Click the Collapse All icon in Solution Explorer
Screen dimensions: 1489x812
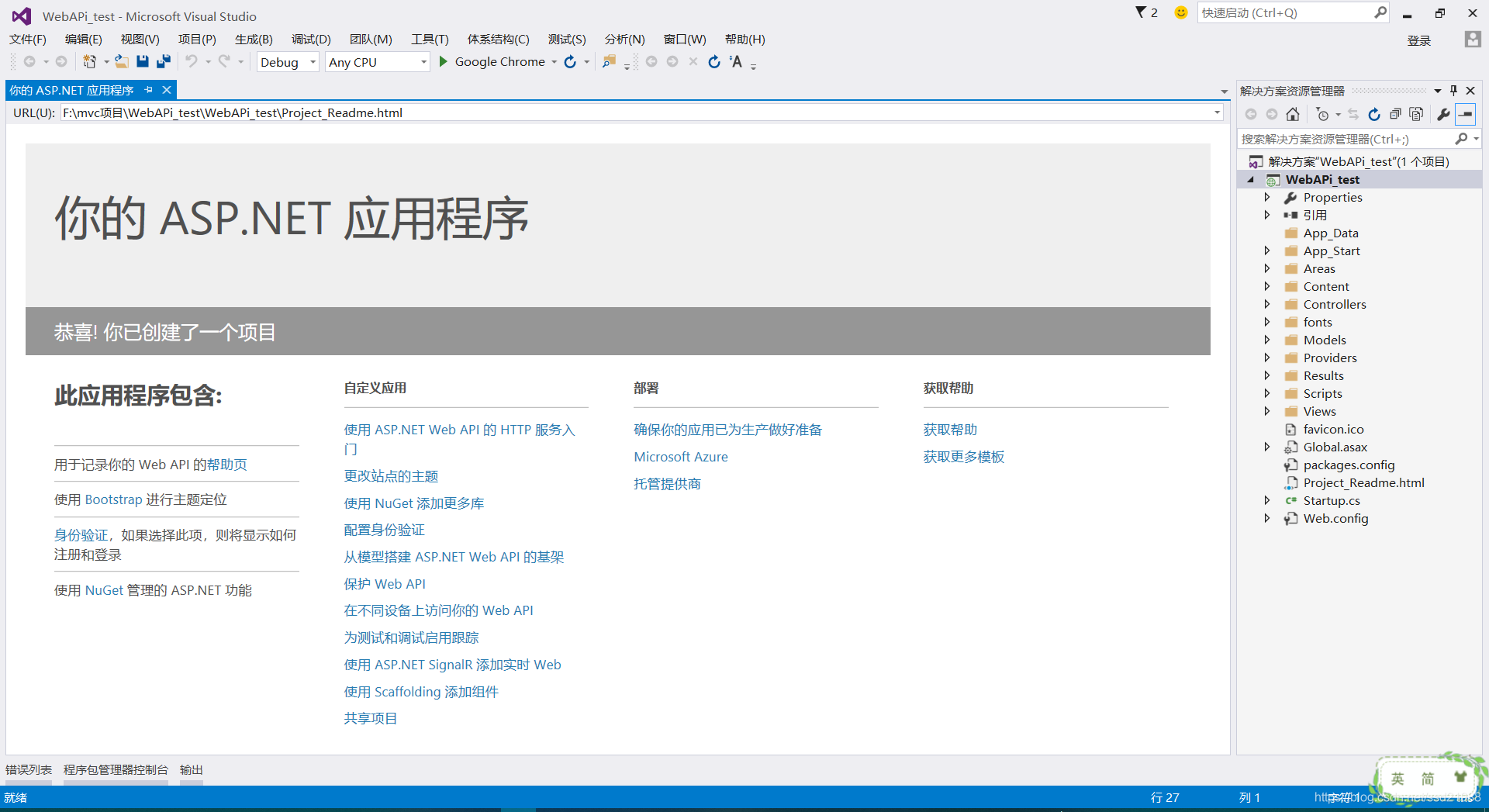[x=1395, y=114]
